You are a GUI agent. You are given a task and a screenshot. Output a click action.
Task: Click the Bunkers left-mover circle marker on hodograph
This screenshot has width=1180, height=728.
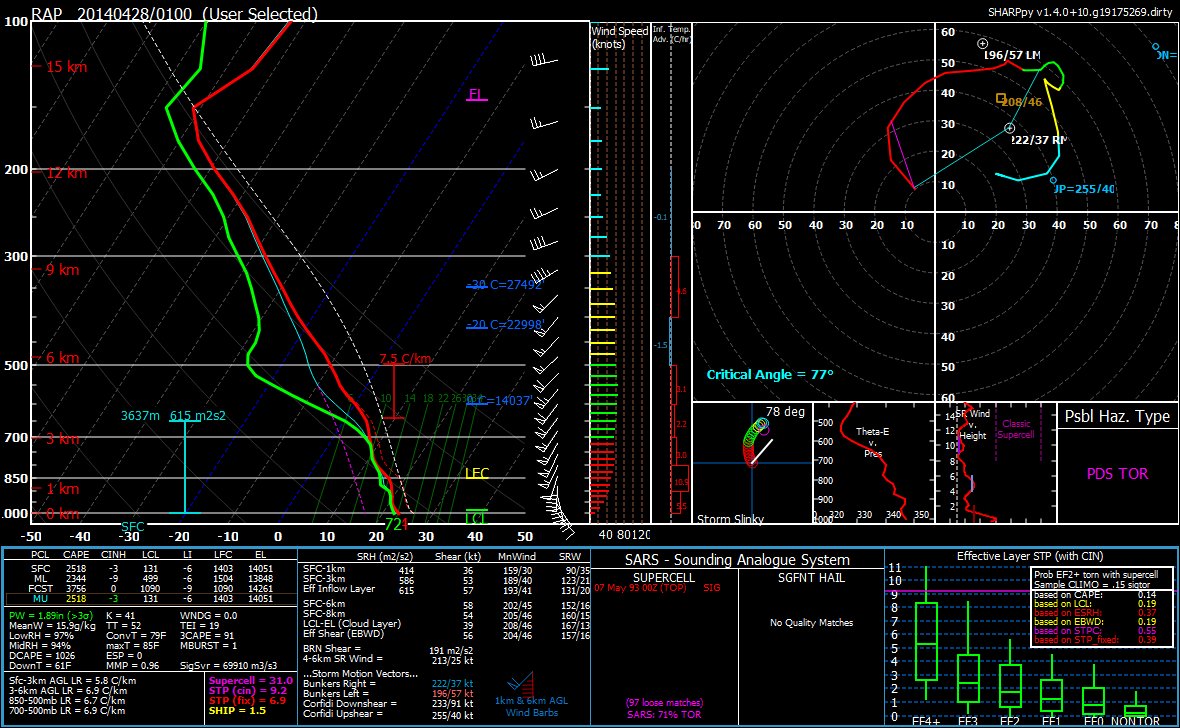point(982,44)
